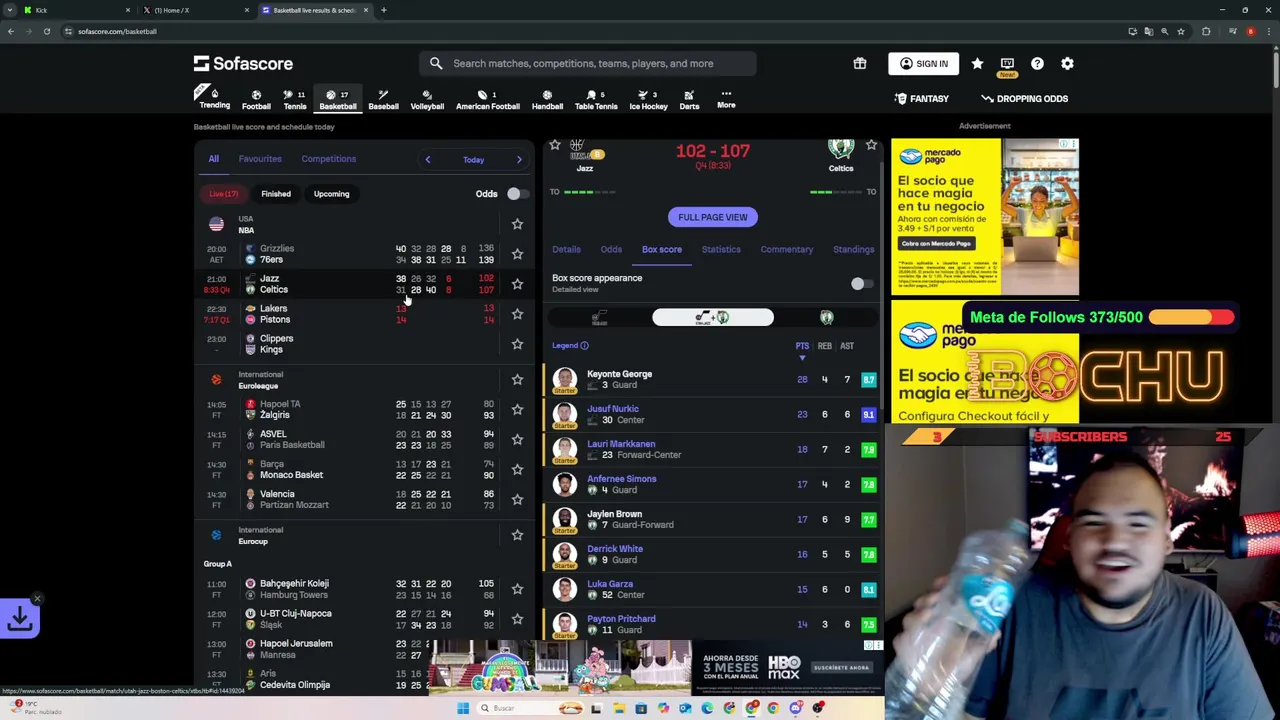The image size is (1280, 720).
Task: Open the FANTASY link
Action: point(921,99)
